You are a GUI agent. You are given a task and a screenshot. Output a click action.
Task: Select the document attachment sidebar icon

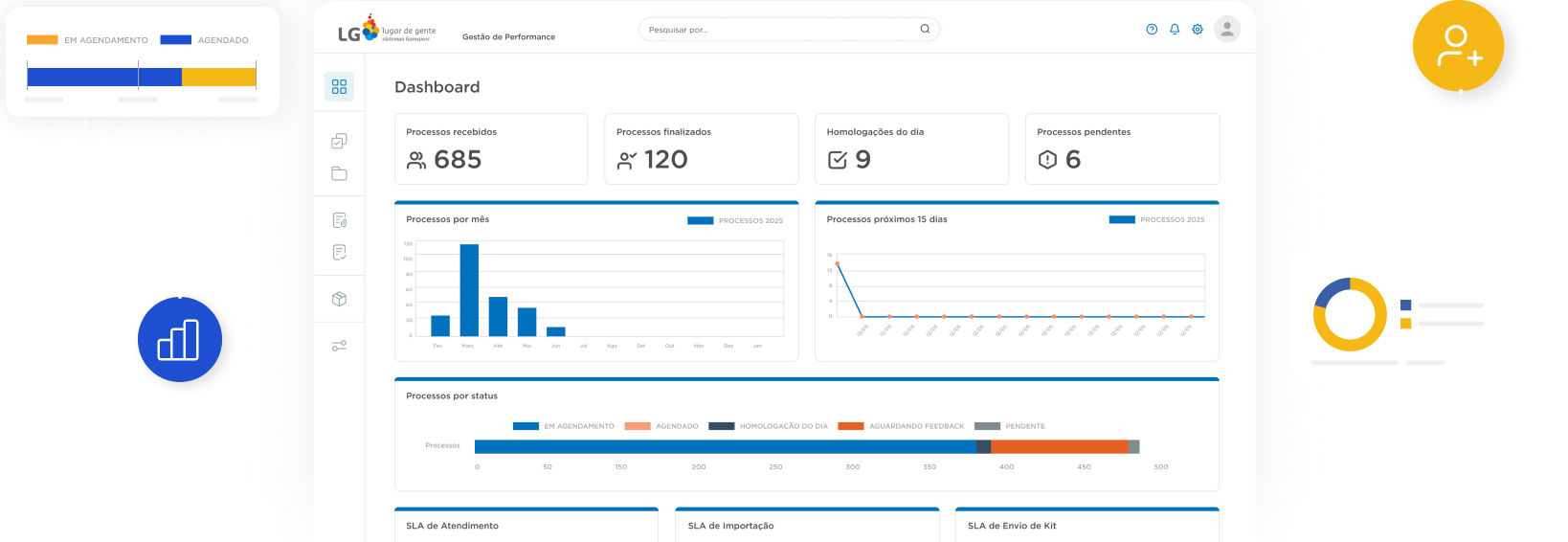click(339, 220)
